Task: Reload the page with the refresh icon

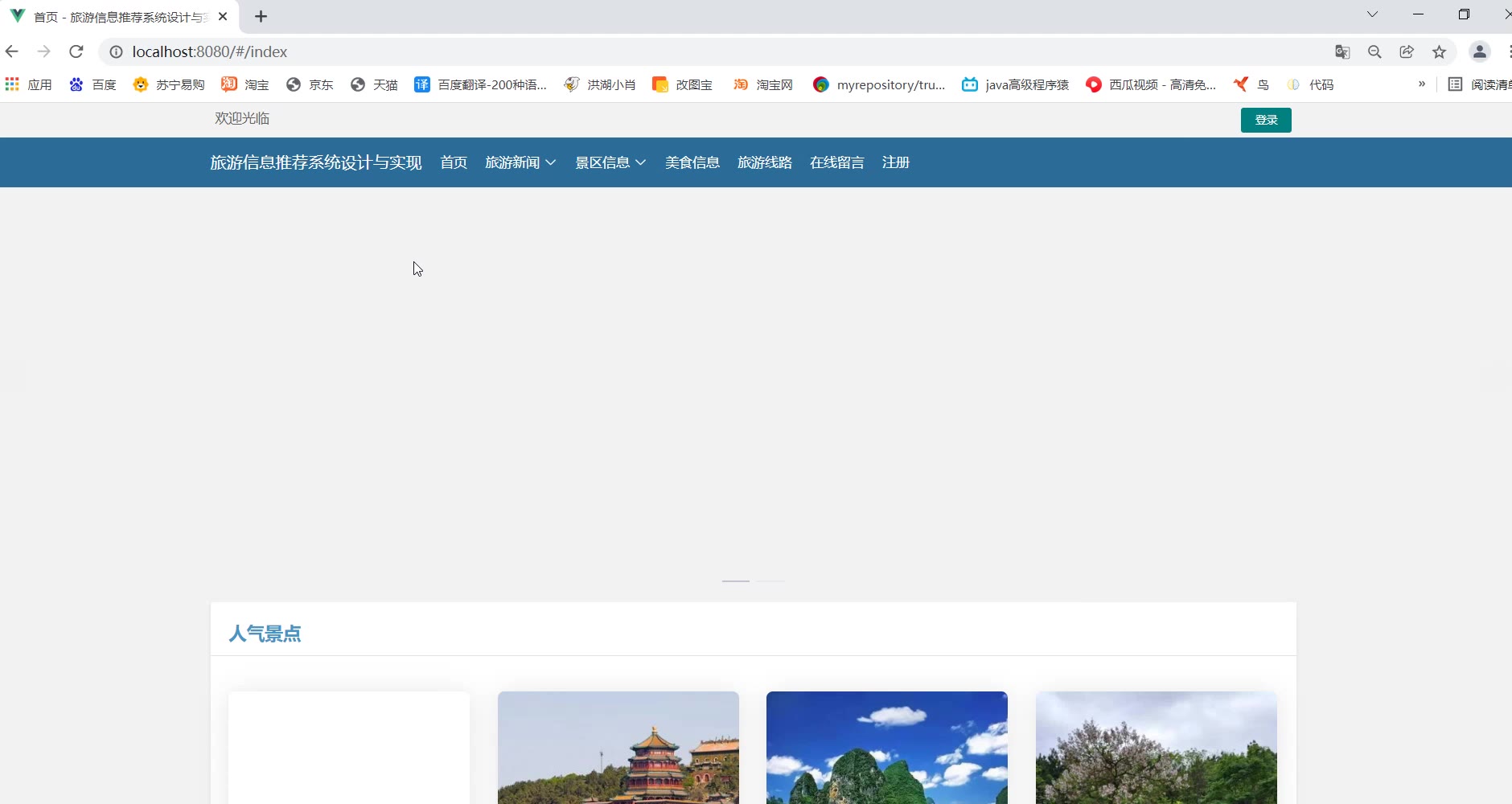Action: (x=76, y=51)
